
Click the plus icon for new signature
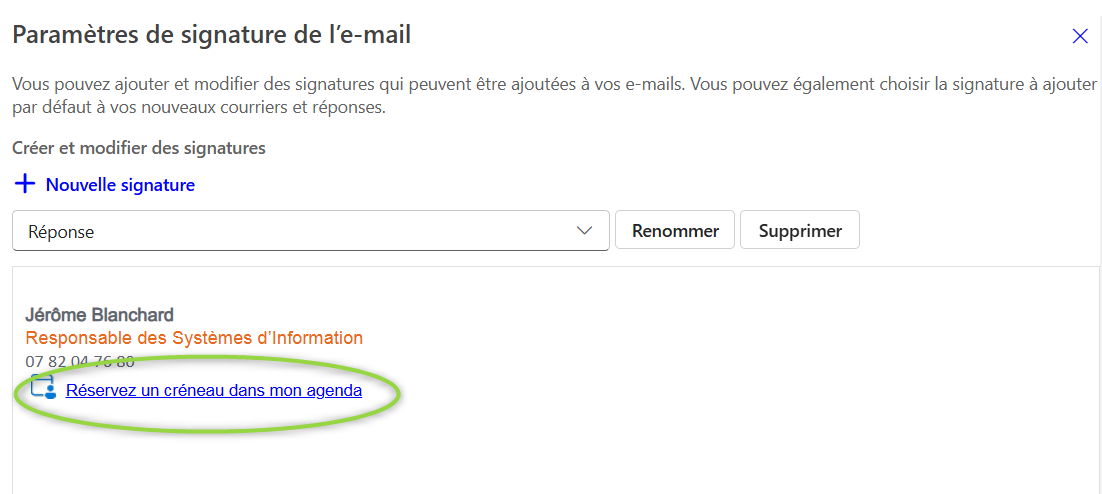(x=25, y=185)
